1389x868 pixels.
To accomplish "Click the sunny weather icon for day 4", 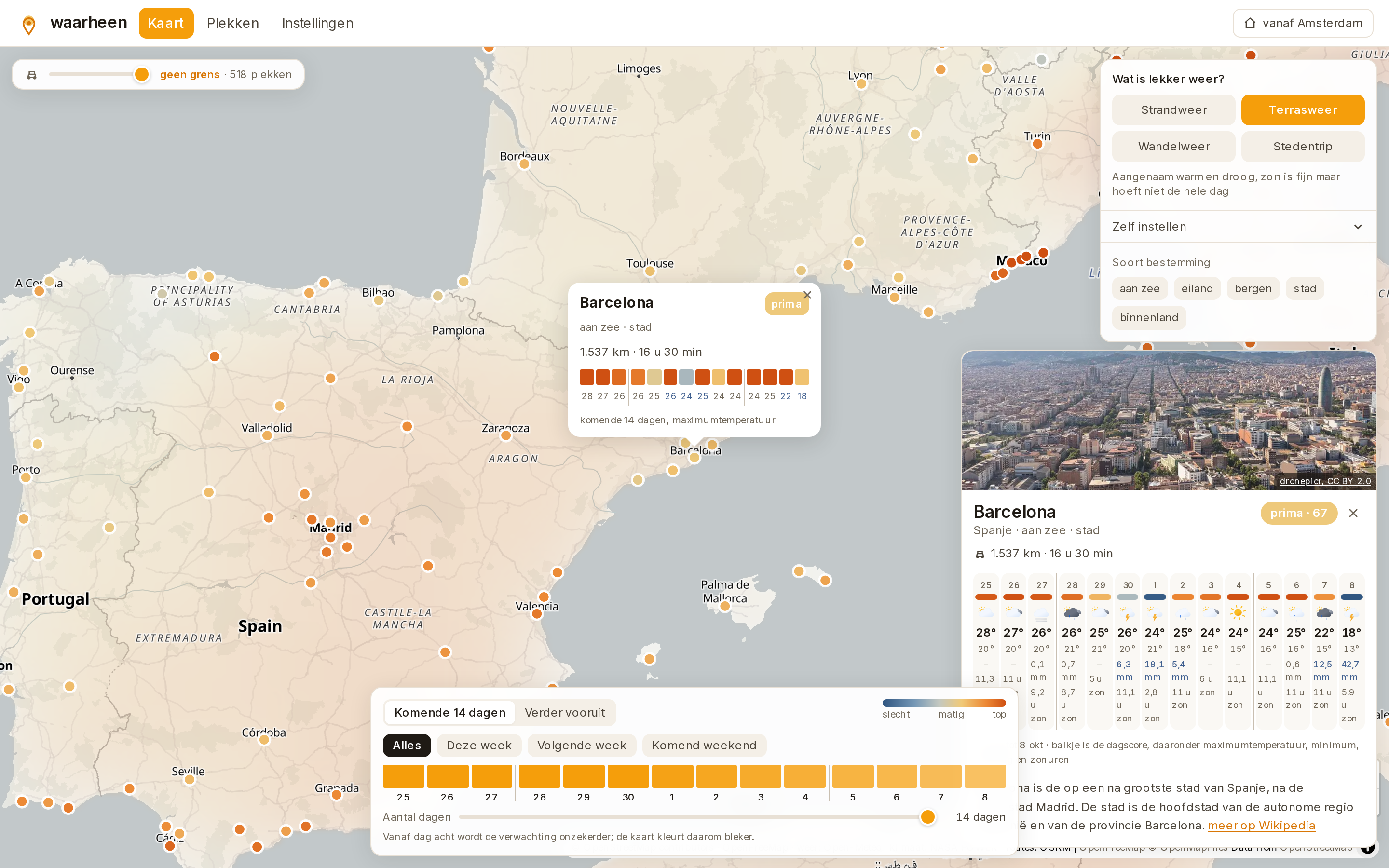I will click(1238, 612).
